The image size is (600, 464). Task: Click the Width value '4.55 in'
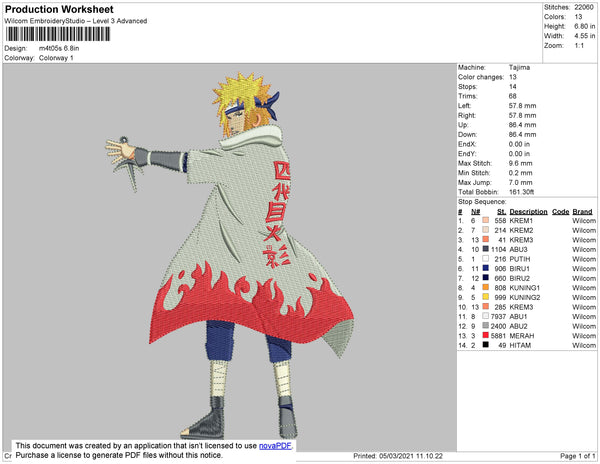pyautogui.click(x=585, y=36)
